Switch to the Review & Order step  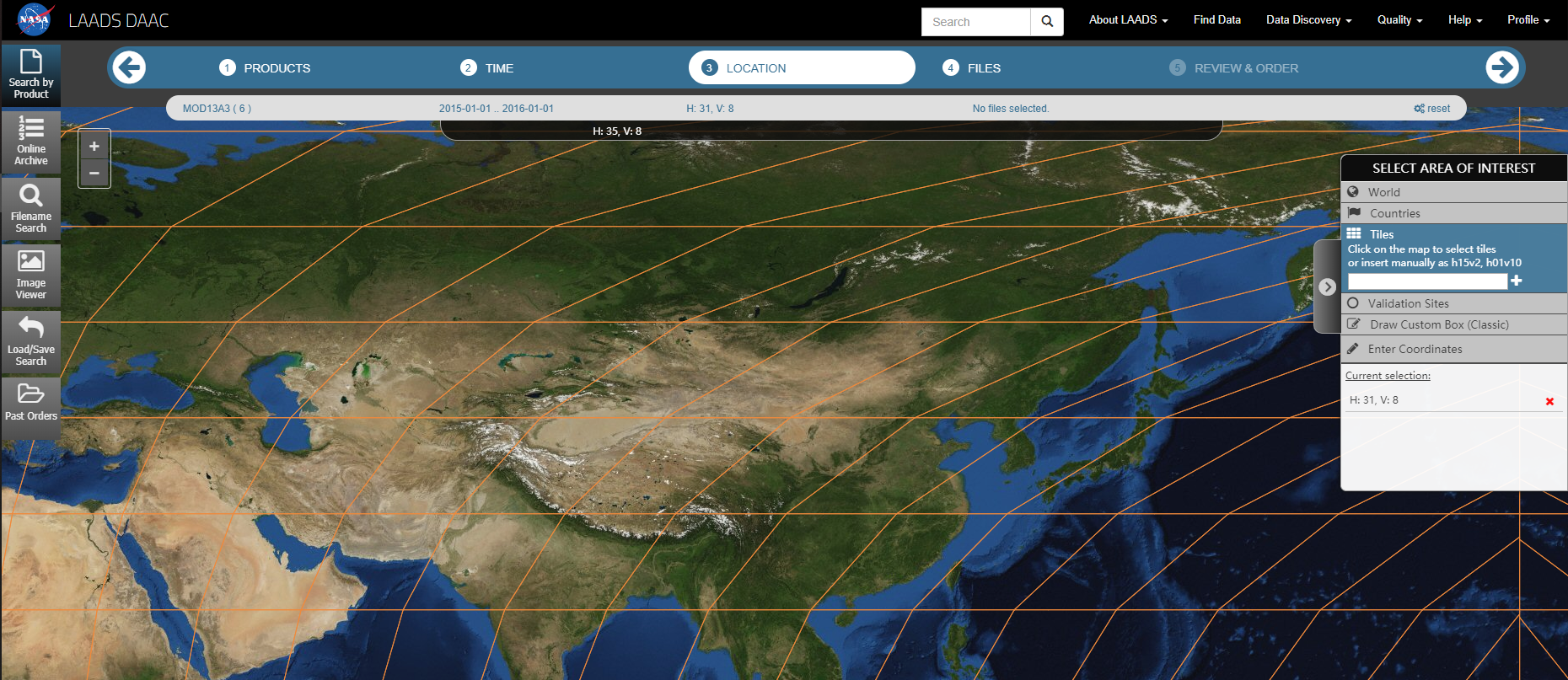point(1234,68)
